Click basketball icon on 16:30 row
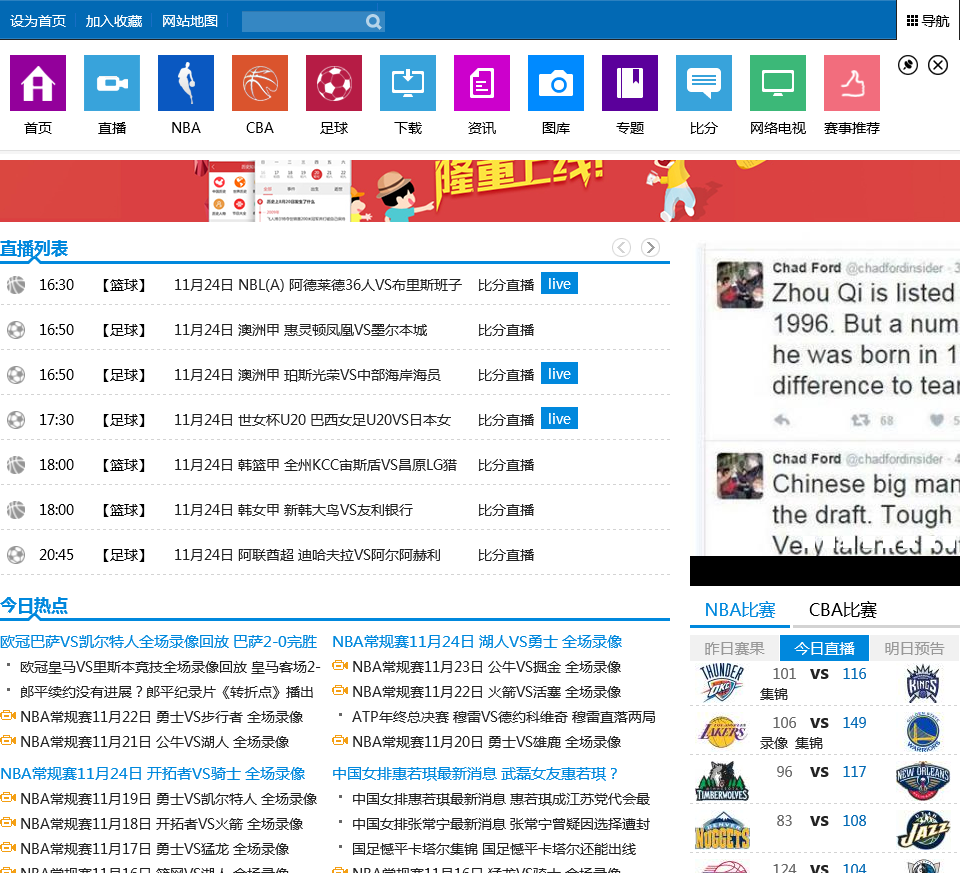 [16, 285]
